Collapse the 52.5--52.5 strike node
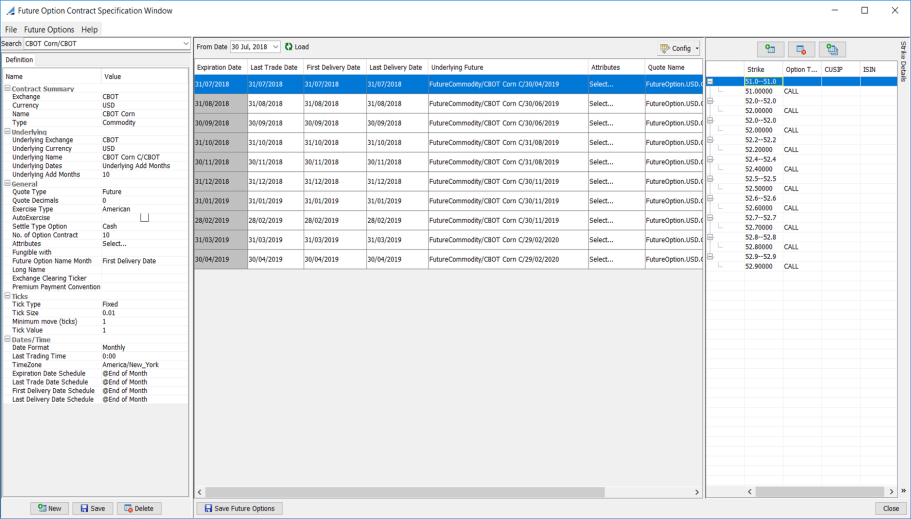 710,179
